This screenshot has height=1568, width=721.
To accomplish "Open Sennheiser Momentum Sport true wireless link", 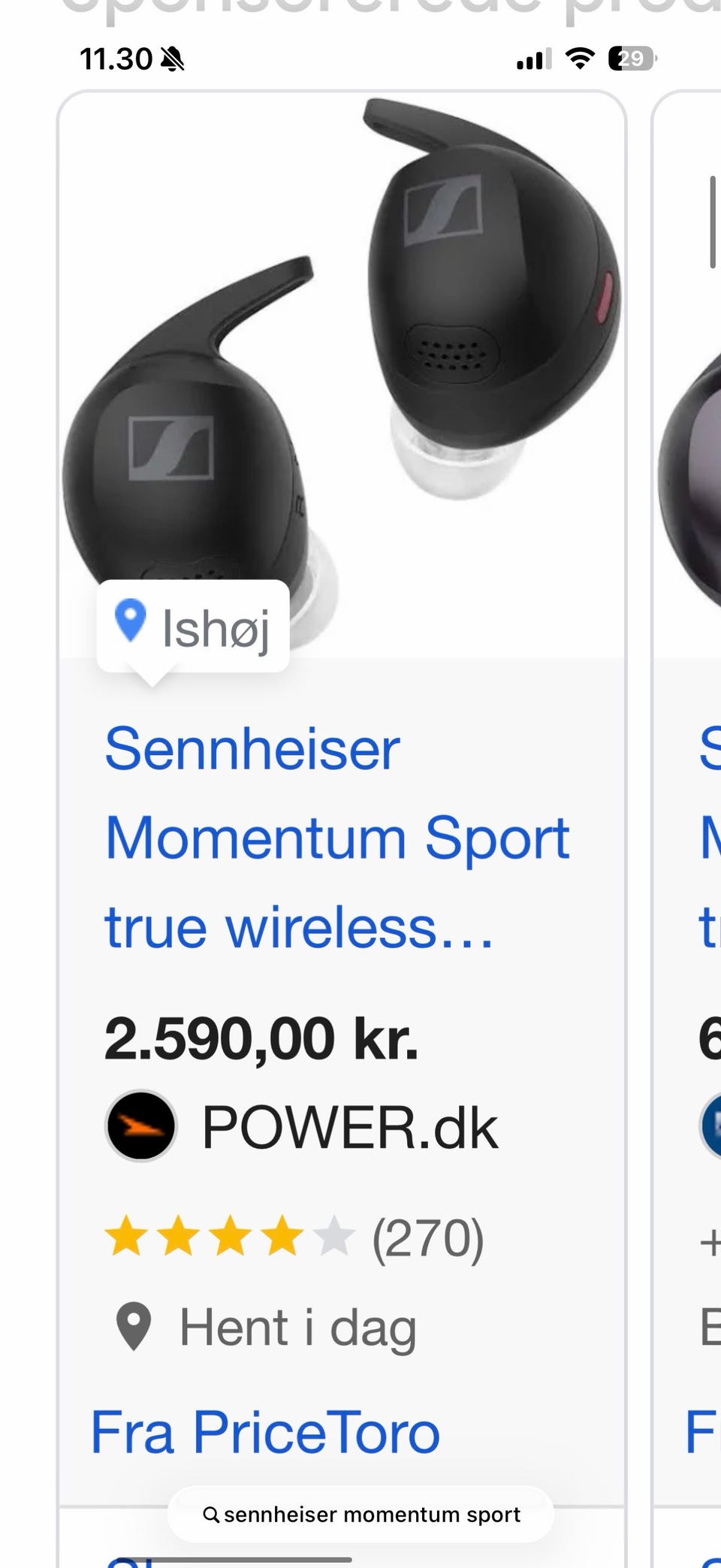I will 337,838.
